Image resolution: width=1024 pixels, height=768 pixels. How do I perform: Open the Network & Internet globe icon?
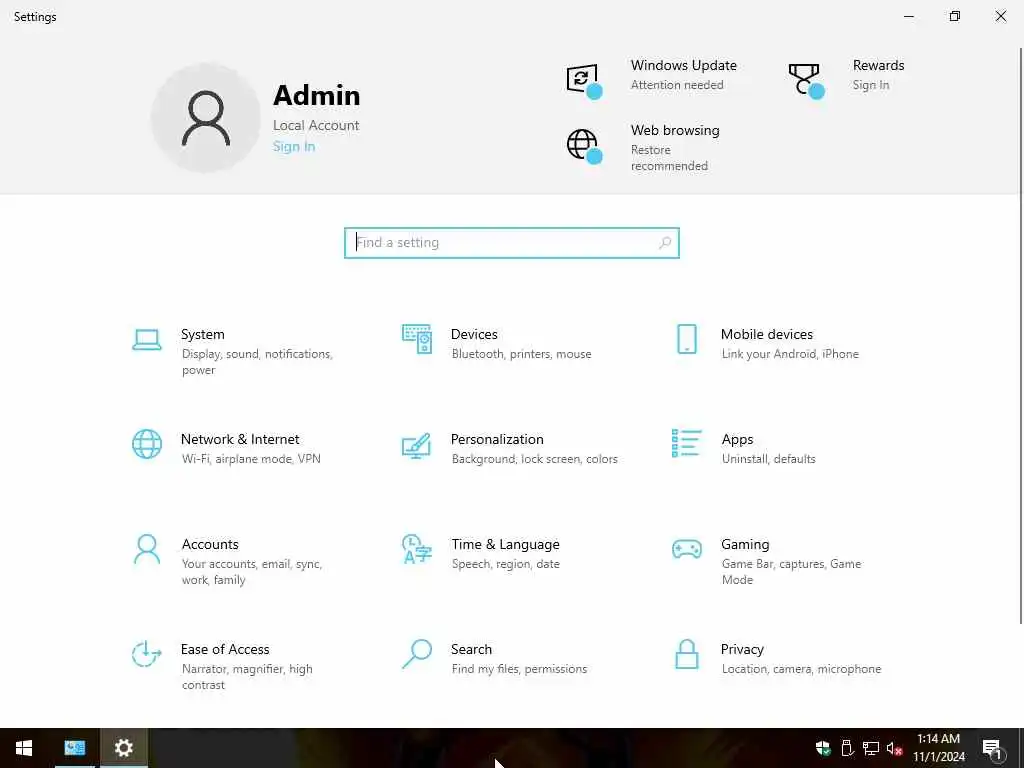147,444
